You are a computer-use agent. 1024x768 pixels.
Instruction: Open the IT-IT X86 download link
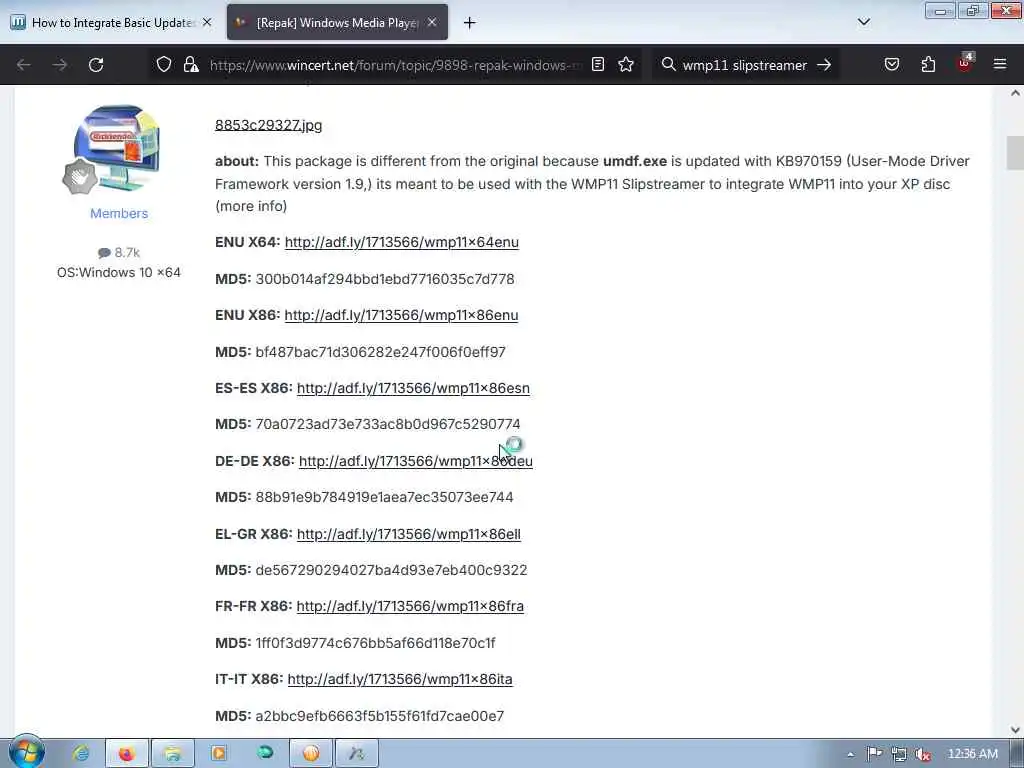(x=400, y=679)
